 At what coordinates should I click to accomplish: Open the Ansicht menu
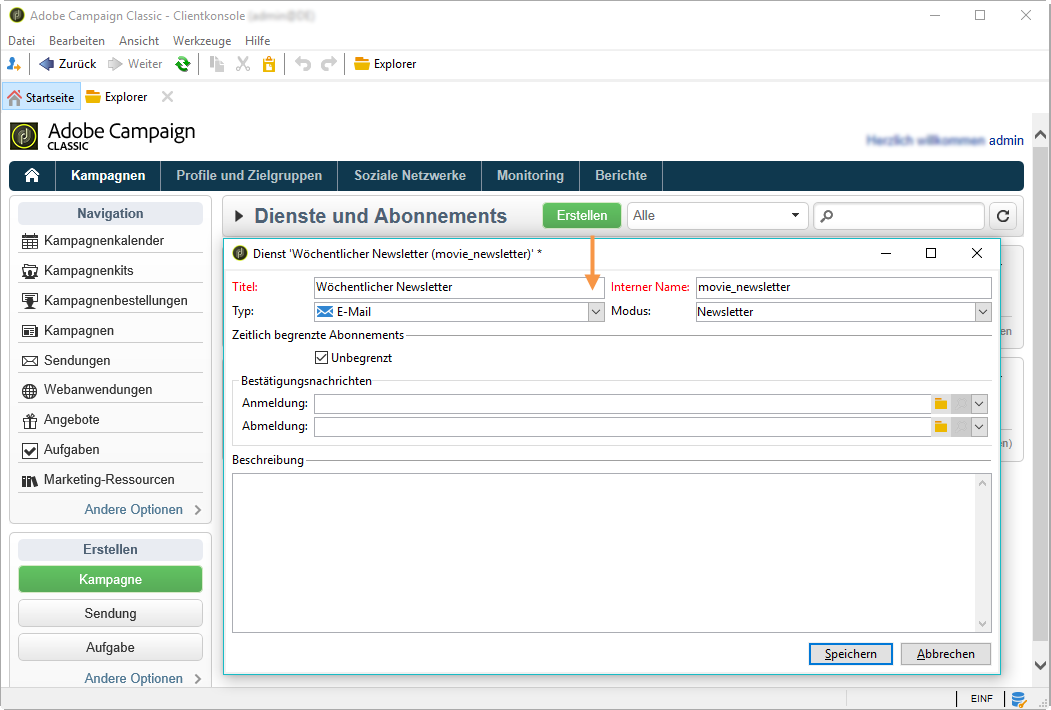(139, 41)
